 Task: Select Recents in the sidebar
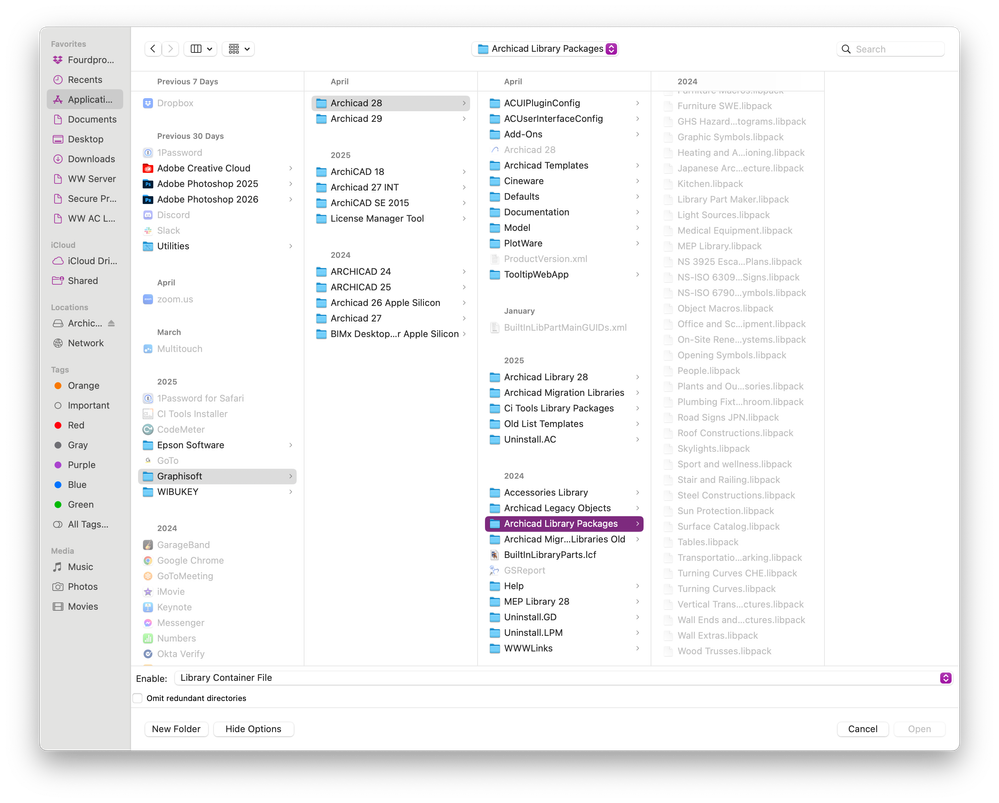click(x=85, y=80)
